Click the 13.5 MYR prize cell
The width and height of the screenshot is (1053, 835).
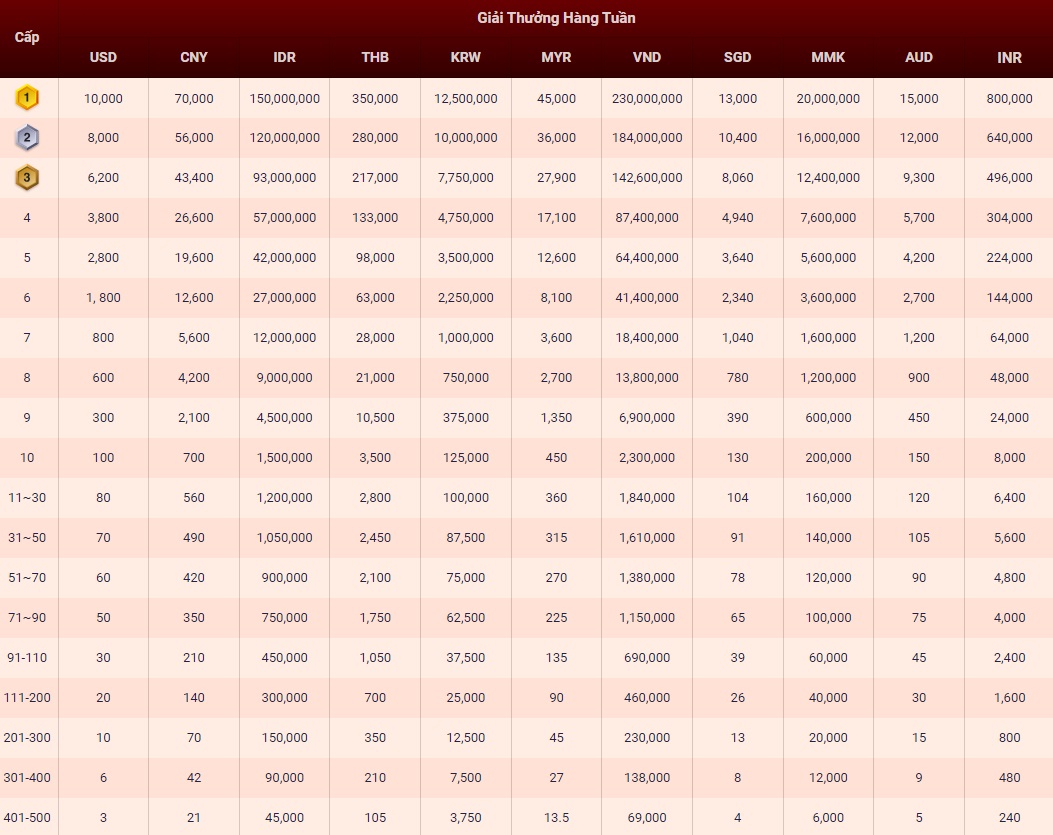coord(556,817)
